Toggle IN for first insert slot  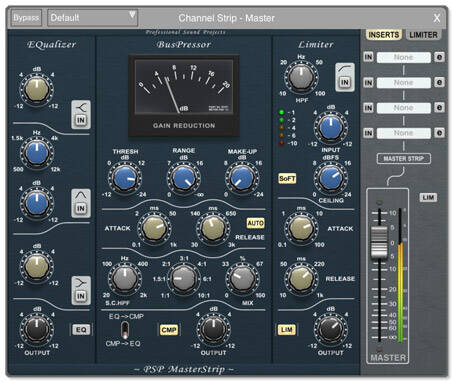coord(368,57)
